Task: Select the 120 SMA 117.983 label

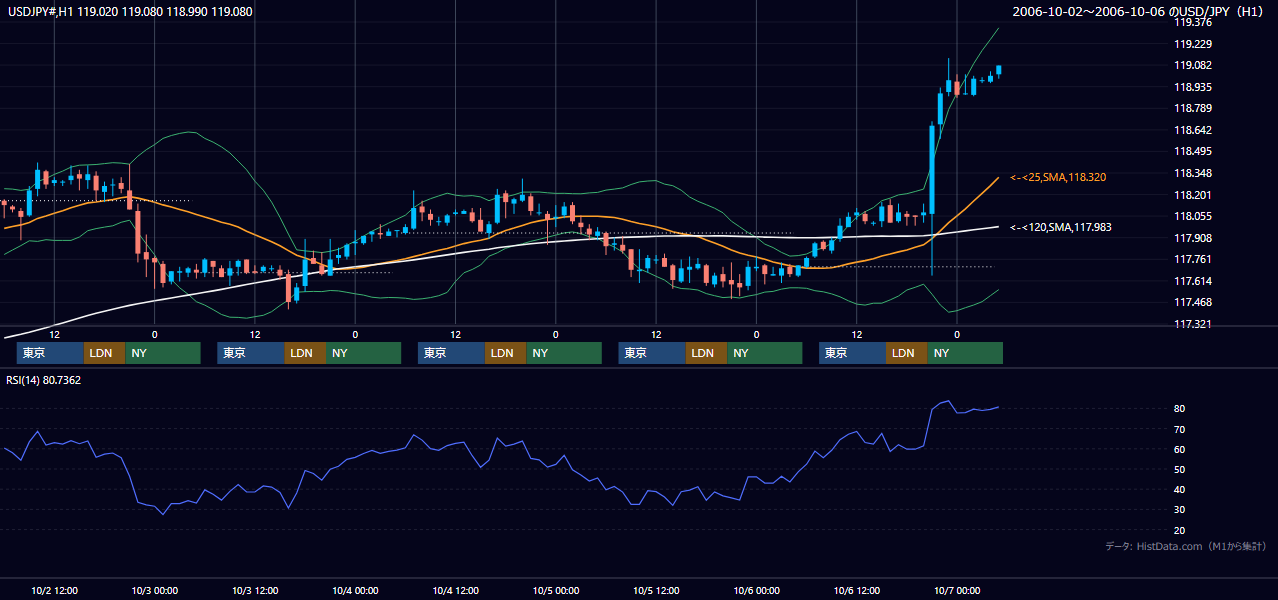Action: (x=1061, y=227)
